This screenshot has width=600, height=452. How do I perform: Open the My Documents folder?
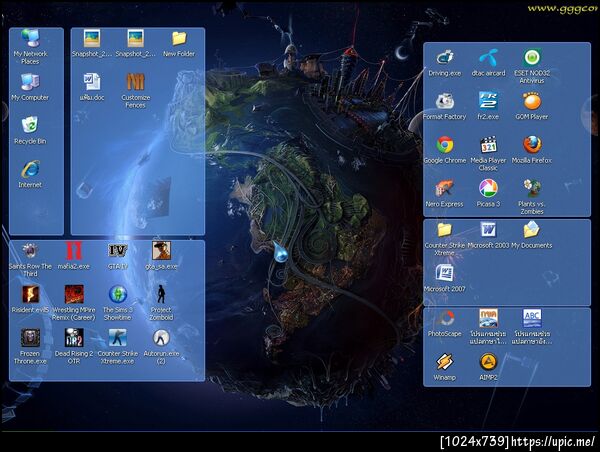coord(532,230)
